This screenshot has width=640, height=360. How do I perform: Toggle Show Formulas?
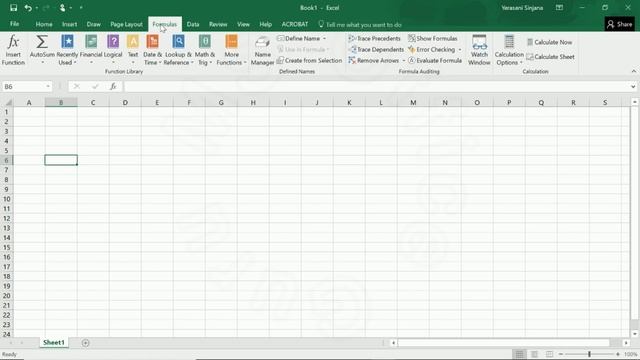433,38
